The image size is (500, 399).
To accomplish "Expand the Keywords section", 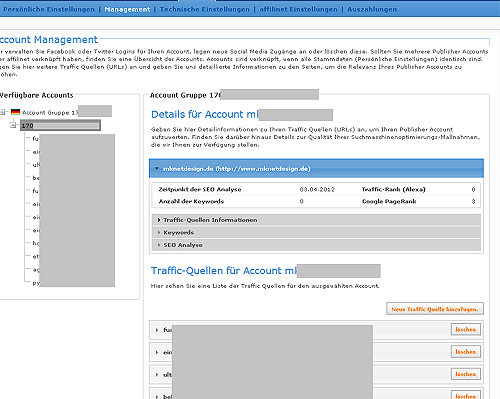I will pyautogui.click(x=316, y=233).
